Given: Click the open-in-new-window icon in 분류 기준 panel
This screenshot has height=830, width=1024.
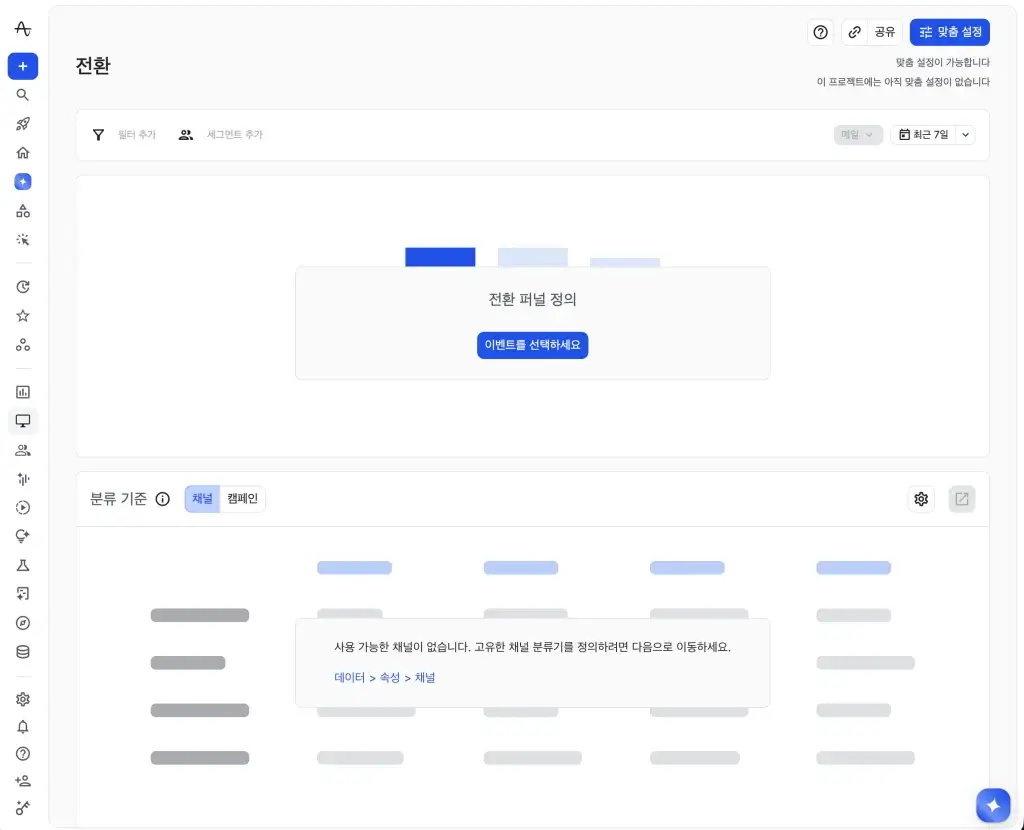Looking at the screenshot, I should [x=961, y=499].
